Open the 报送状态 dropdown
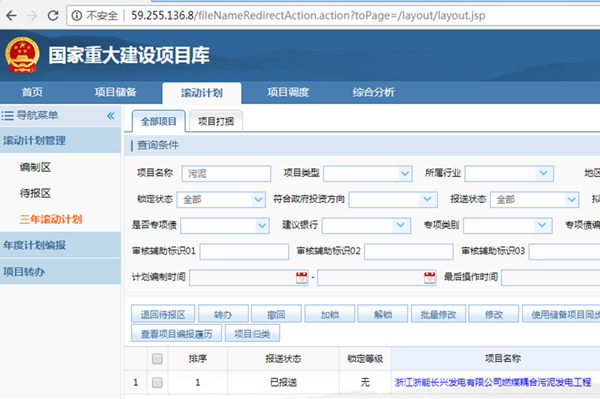 tap(534, 200)
